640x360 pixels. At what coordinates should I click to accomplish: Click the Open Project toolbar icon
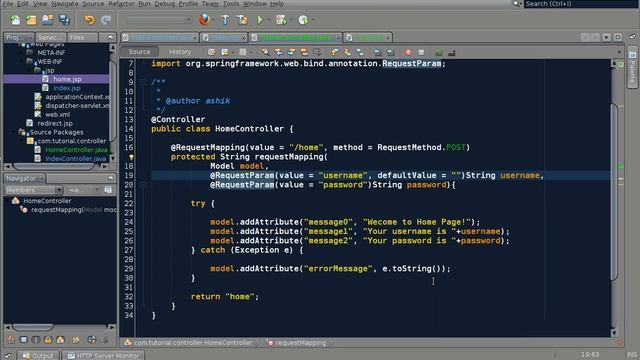48,20
